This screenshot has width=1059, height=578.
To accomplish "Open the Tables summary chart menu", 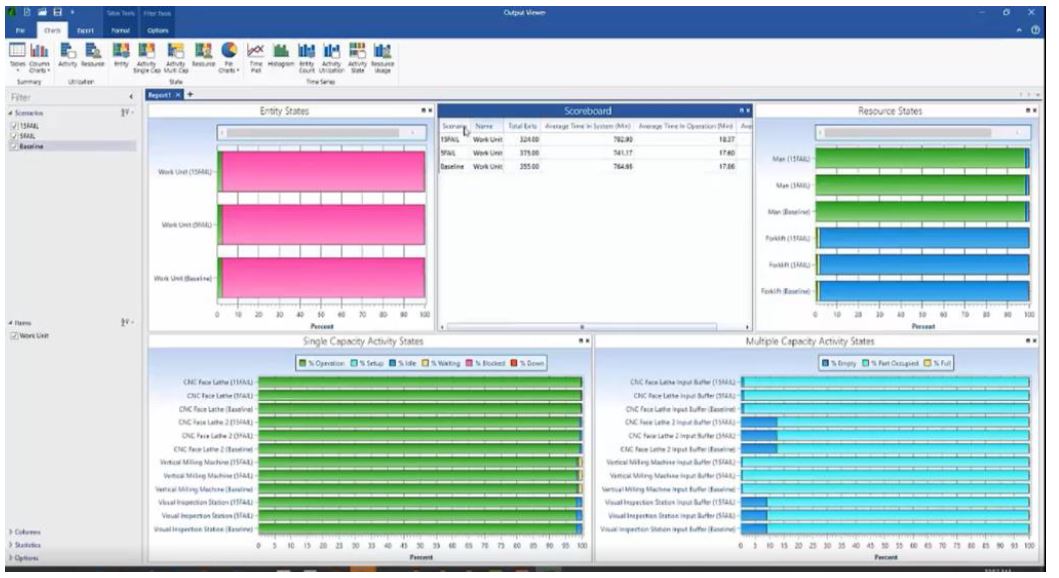I will tap(17, 57).
